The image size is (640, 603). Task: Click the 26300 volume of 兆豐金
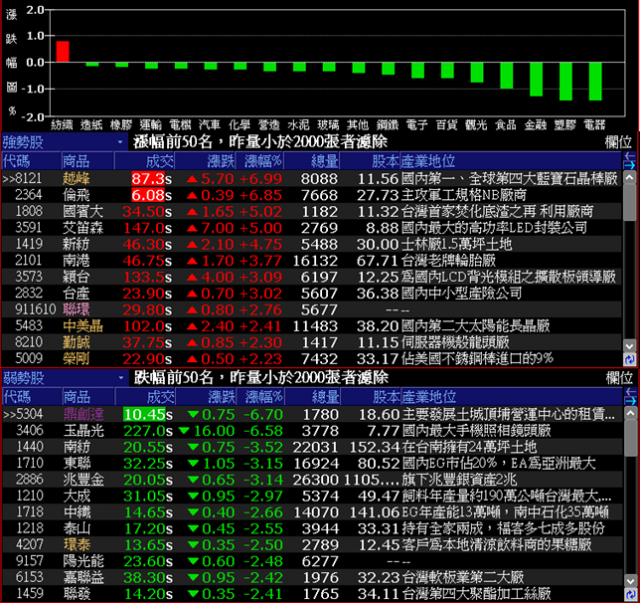tap(316, 480)
